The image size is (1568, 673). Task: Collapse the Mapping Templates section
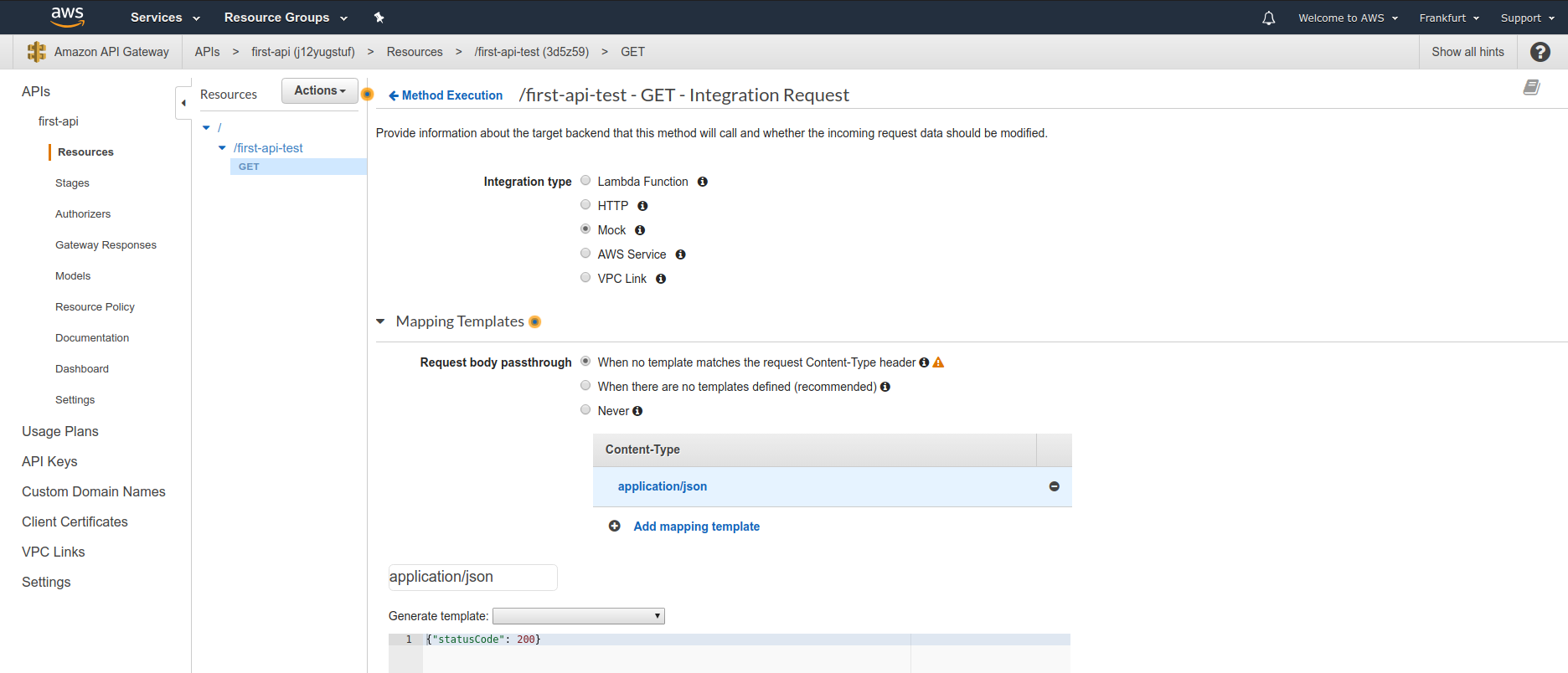point(380,321)
